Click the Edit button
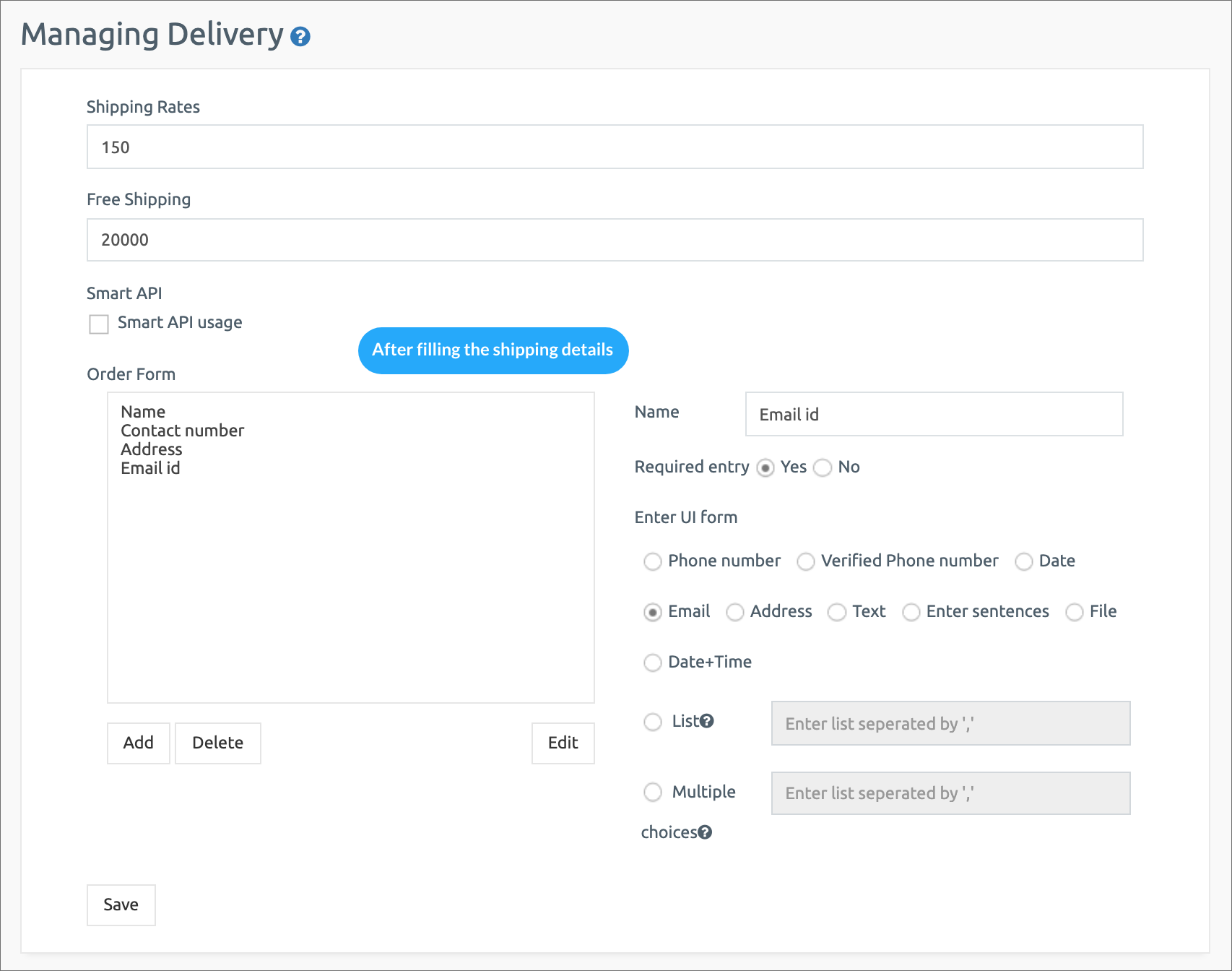The height and width of the screenshot is (971, 1232). tap(563, 743)
